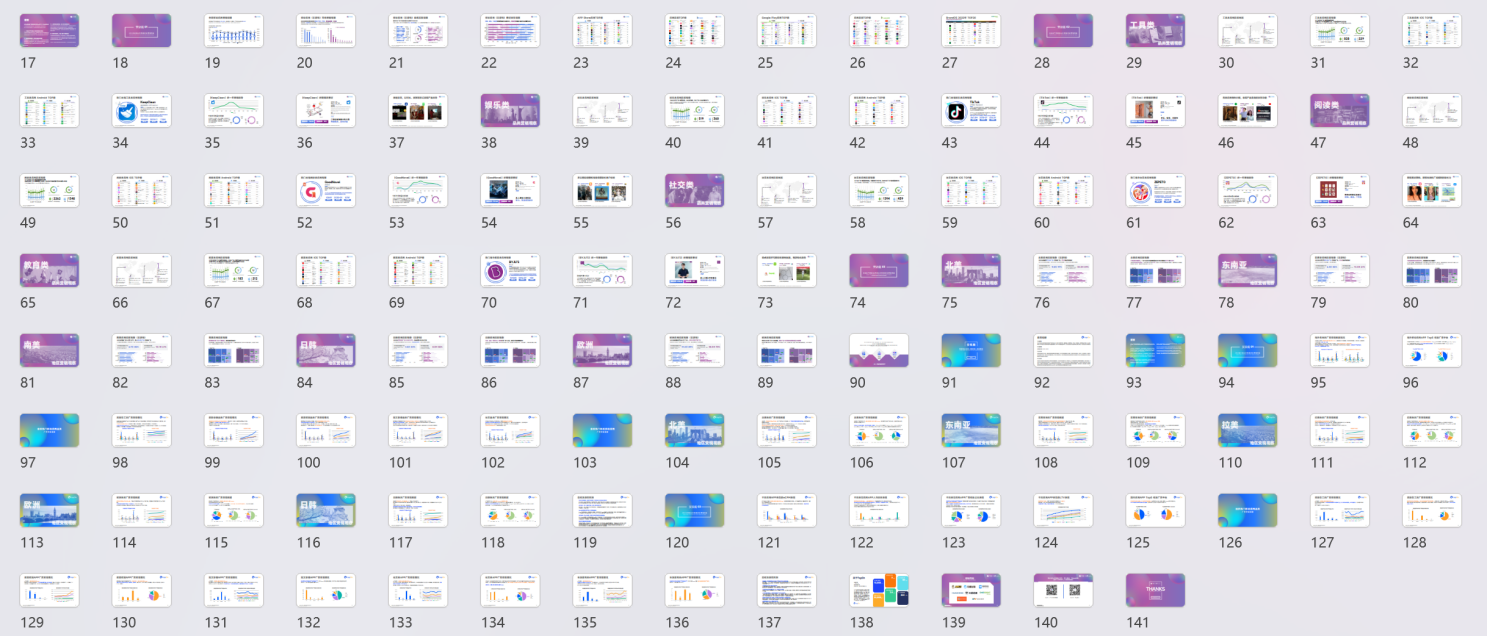Select slide 140 with two QR codes
Screen dimensions: 1487x636
pyautogui.click(x=1063, y=591)
